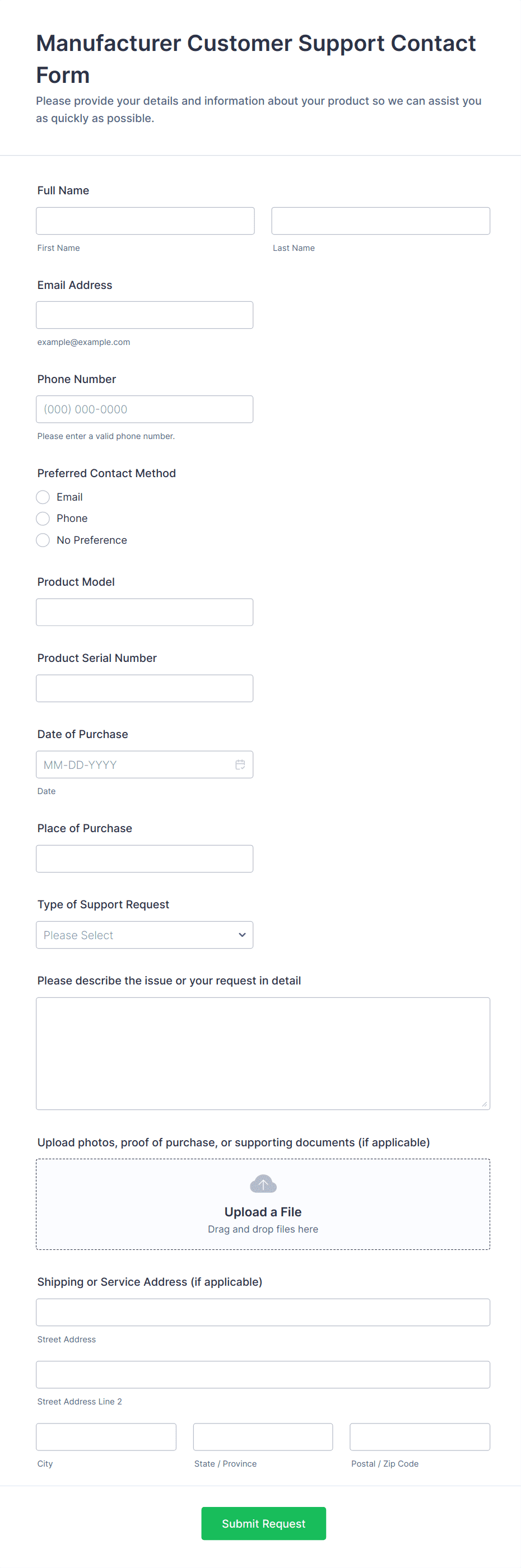Click the issue description text area
Image resolution: width=521 pixels, height=1568 pixels.
(263, 1053)
